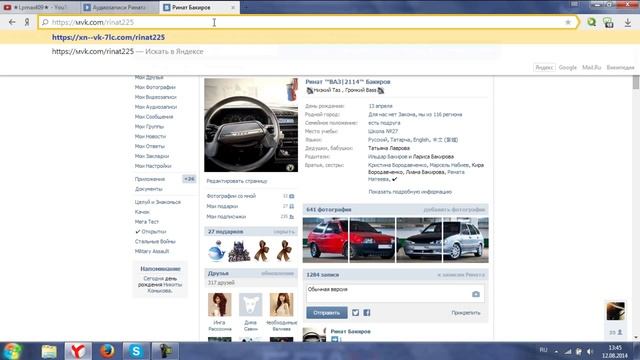Open Мои Фотографии in left menu
This screenshot has height=360, width=640.
pyautogui.click(x=155, y=87)
